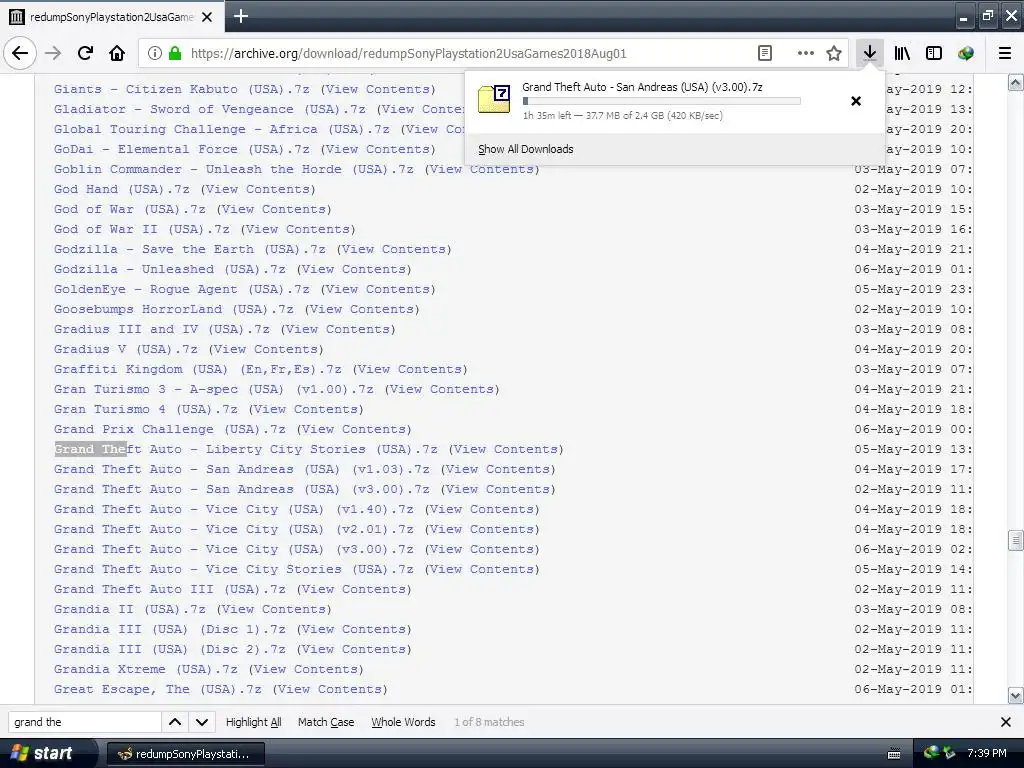Open the Firefox hamburger menu

pos(1005,53)
